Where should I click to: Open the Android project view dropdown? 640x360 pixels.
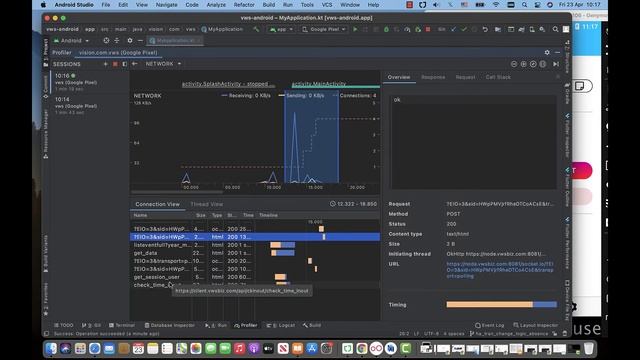coord(71,40)
